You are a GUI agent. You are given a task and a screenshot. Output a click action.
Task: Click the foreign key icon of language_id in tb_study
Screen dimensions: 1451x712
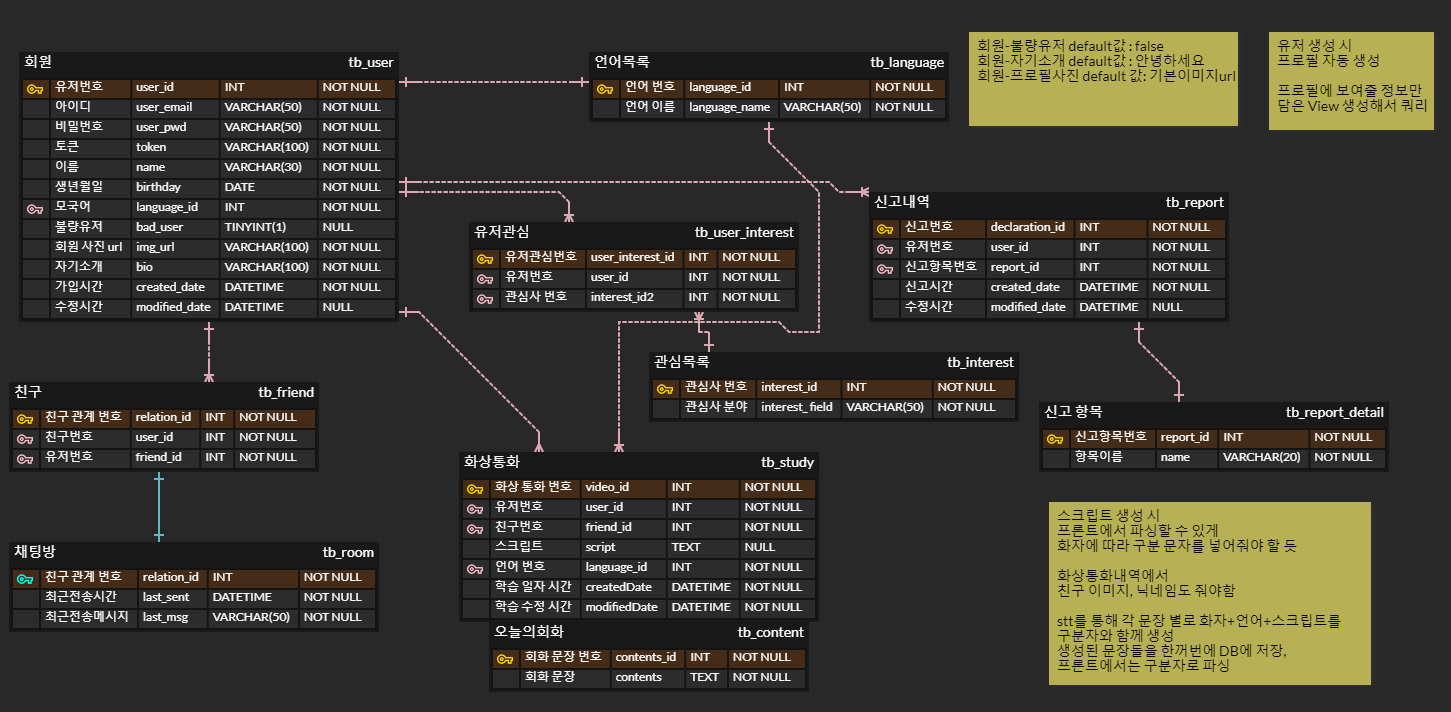point(475,568)
